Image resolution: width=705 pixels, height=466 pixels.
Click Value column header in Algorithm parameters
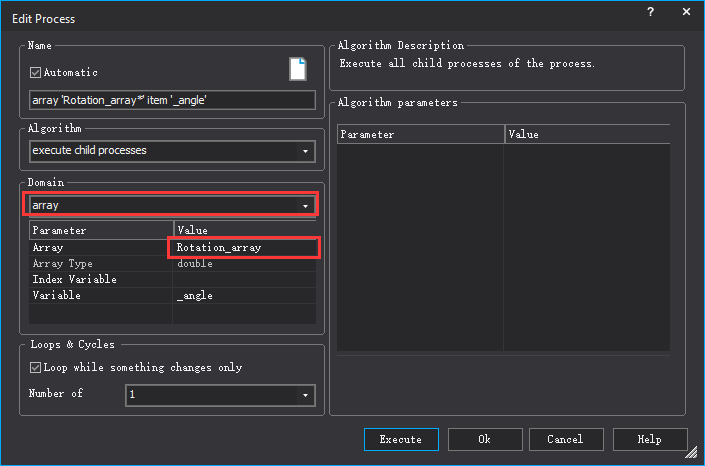click(x=586, y=134)
